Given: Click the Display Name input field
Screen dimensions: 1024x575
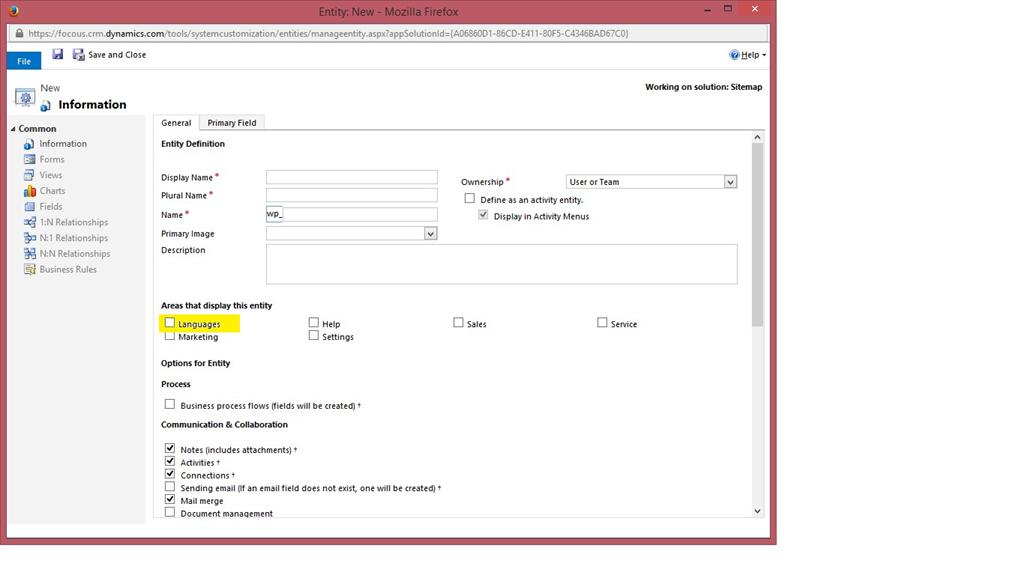Looking at the screenshot, I should coord(351,177).
